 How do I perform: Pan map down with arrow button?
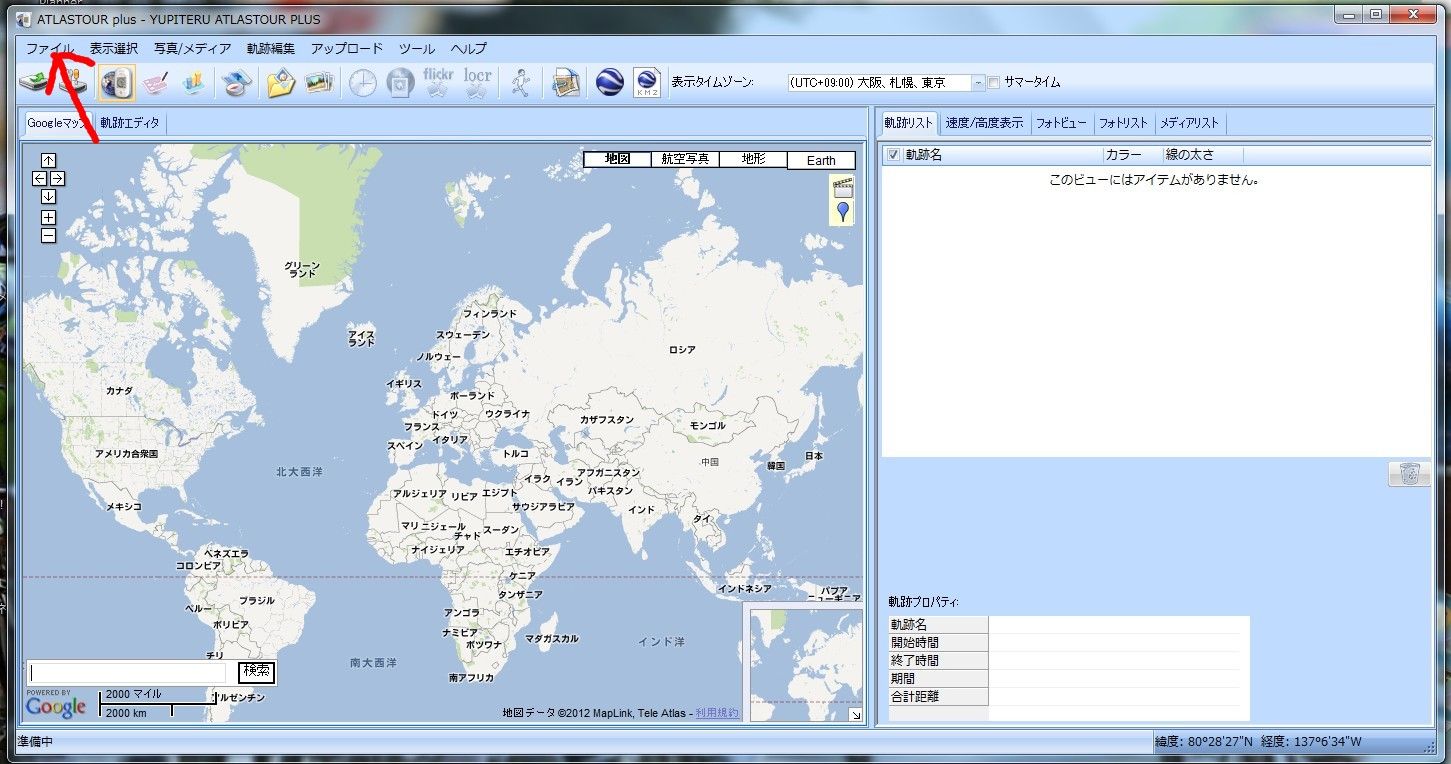pos(48,196)
